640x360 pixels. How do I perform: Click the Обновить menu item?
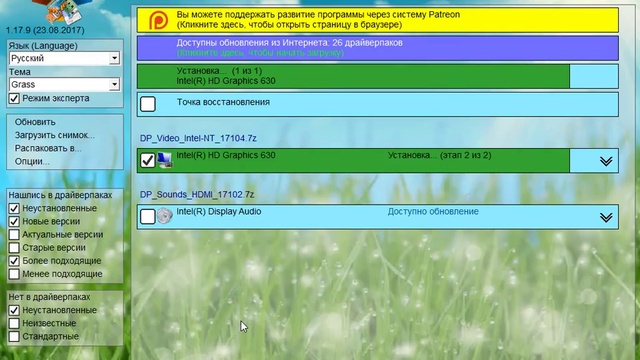click(35, 122)
